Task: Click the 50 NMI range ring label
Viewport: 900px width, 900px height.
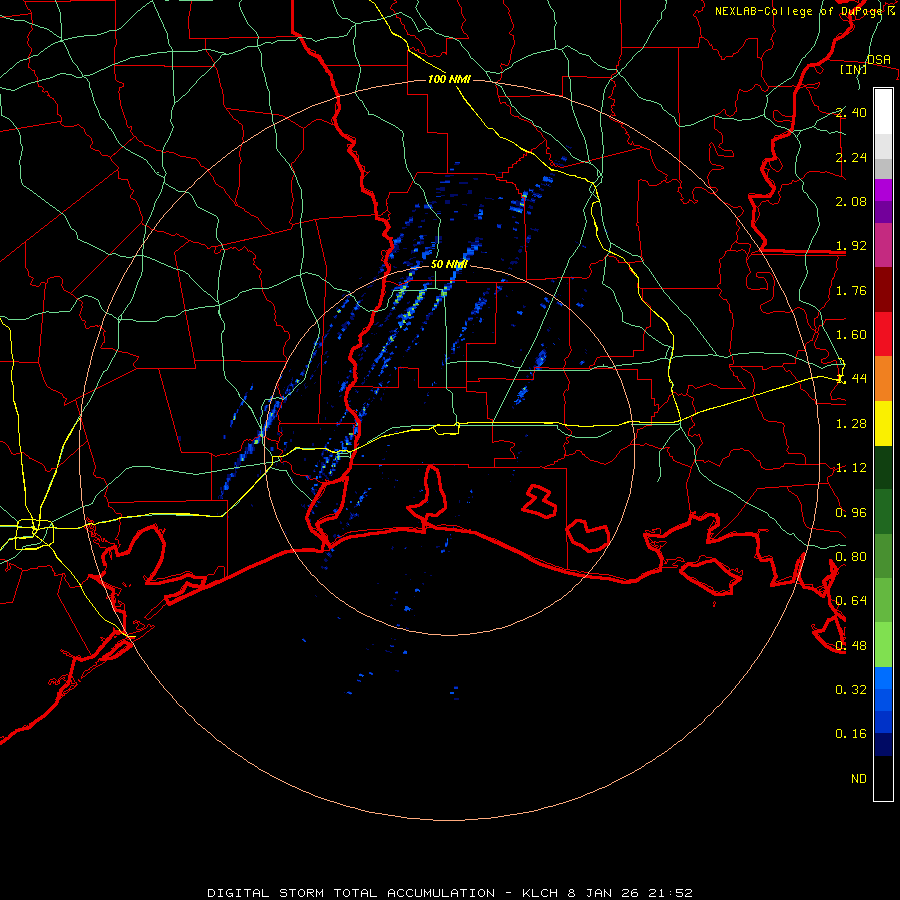Action: tap(449, 264)
